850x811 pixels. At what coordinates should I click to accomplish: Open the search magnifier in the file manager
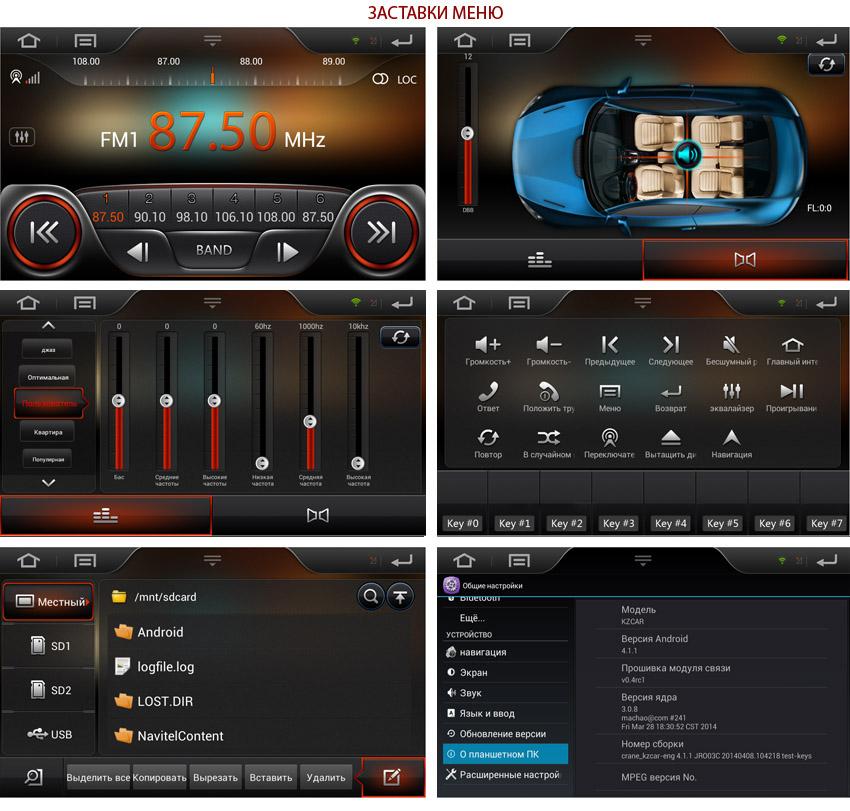point(370,597)
